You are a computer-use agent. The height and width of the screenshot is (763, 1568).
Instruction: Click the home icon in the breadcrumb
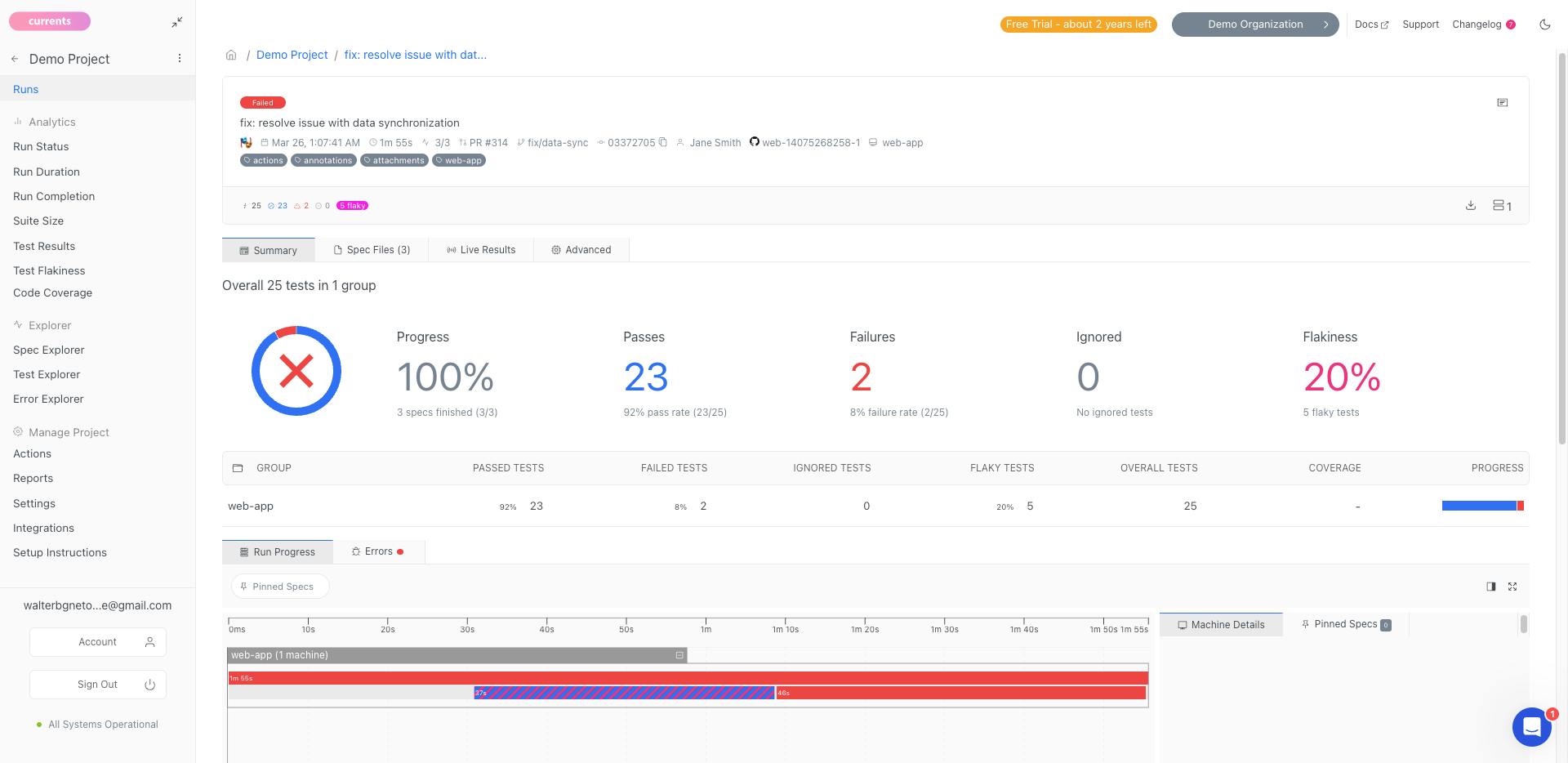231,56
